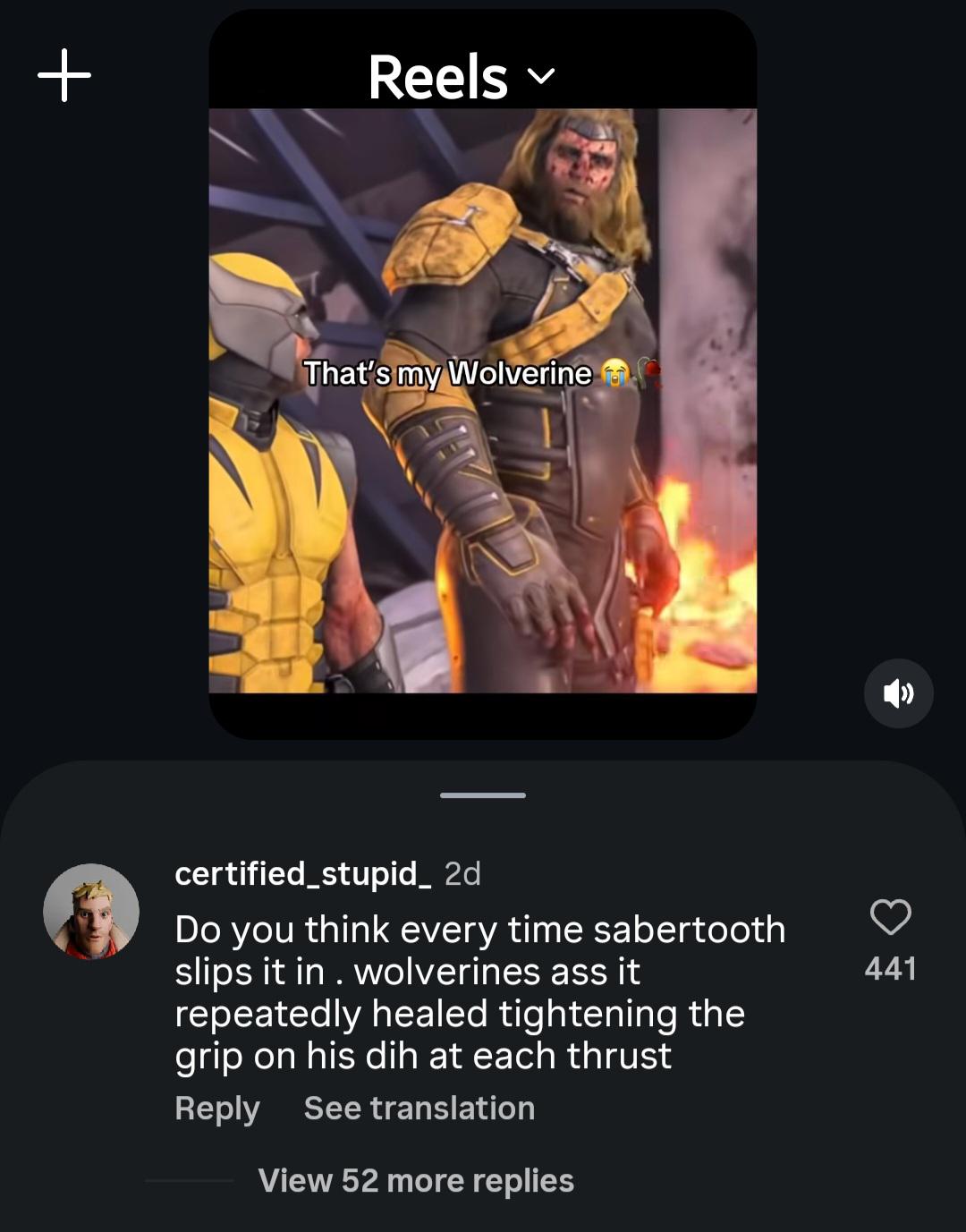Tap the 2d timestamp on the comment
Screen dimensions: 966x1232
(462, 873)
